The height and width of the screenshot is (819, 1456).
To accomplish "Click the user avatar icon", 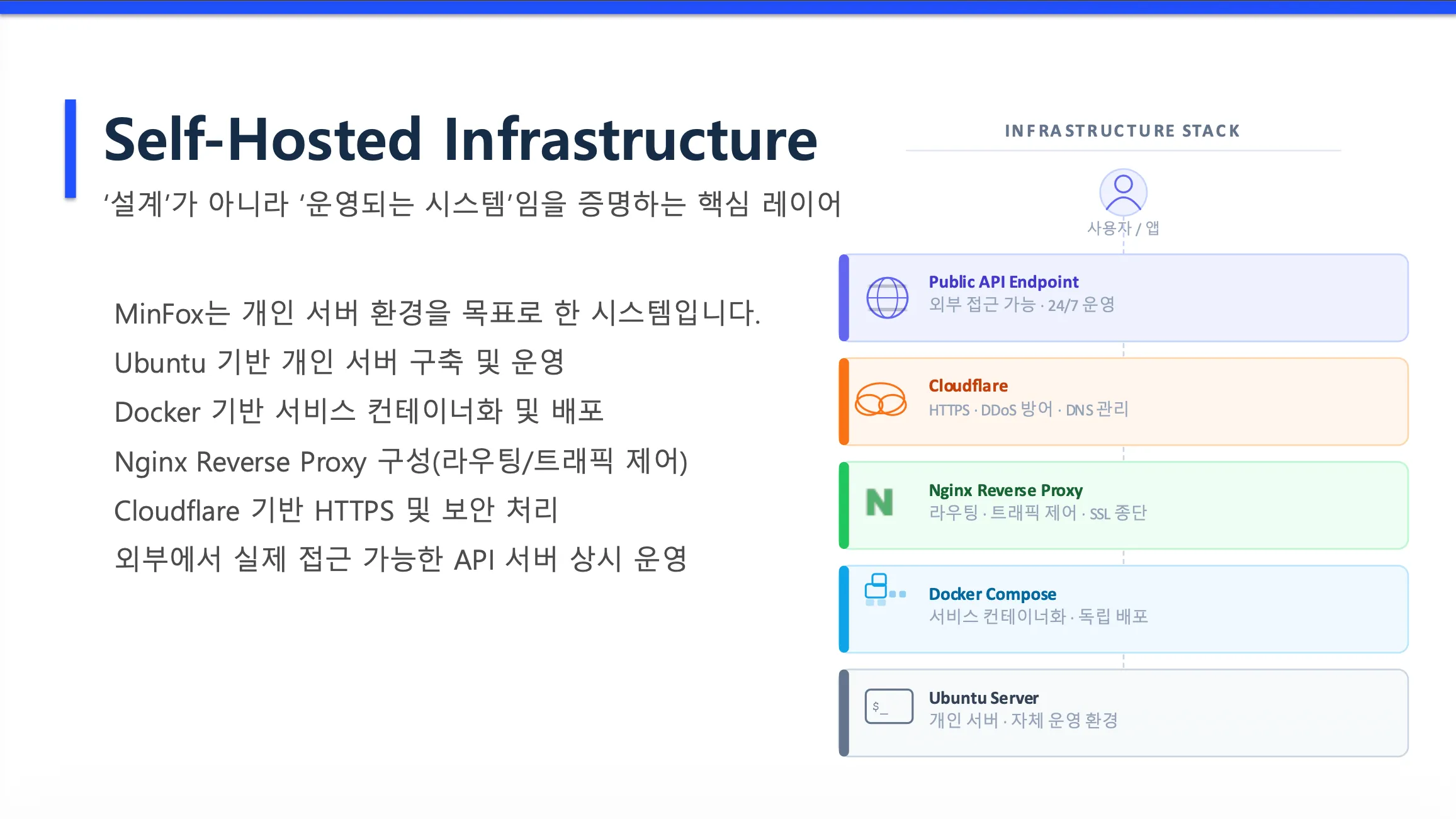I will (1122, 192).
